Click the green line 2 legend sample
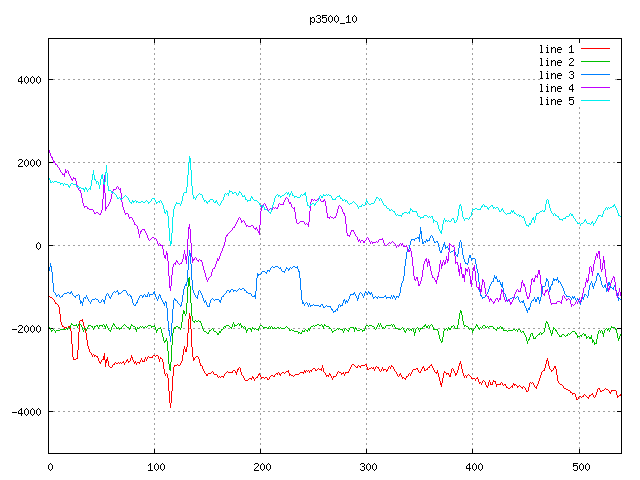Image resolution: width=640 pixels, height=480 pixels. click(595, 61)
